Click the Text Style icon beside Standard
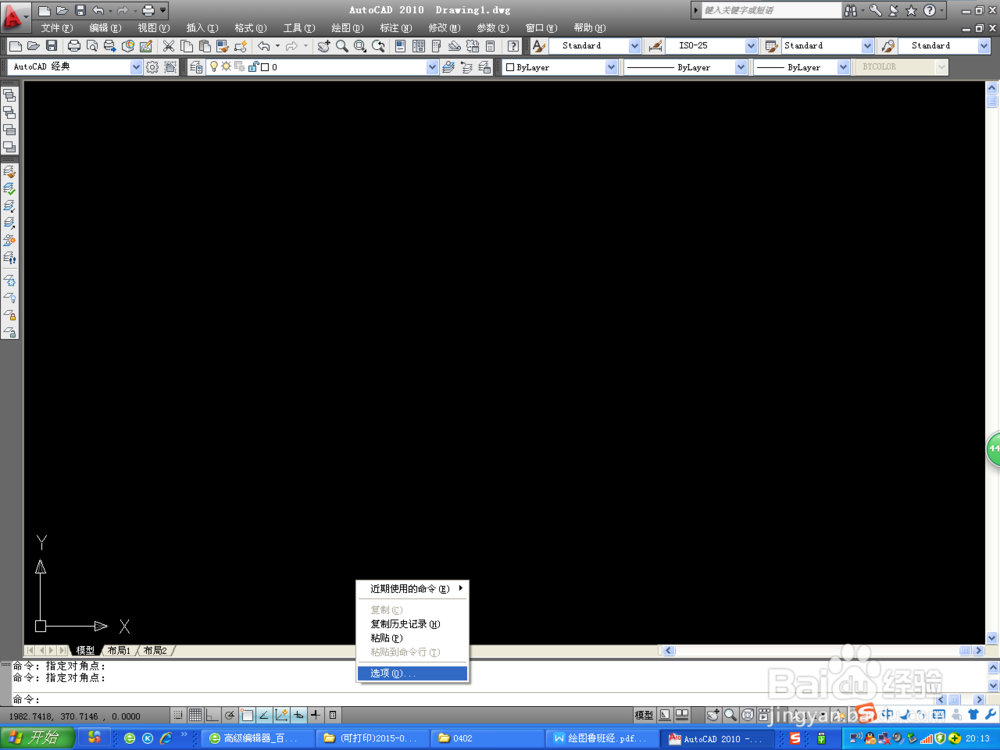Image resolution: width=1000 pixels, height=750 pixels. 539,46
